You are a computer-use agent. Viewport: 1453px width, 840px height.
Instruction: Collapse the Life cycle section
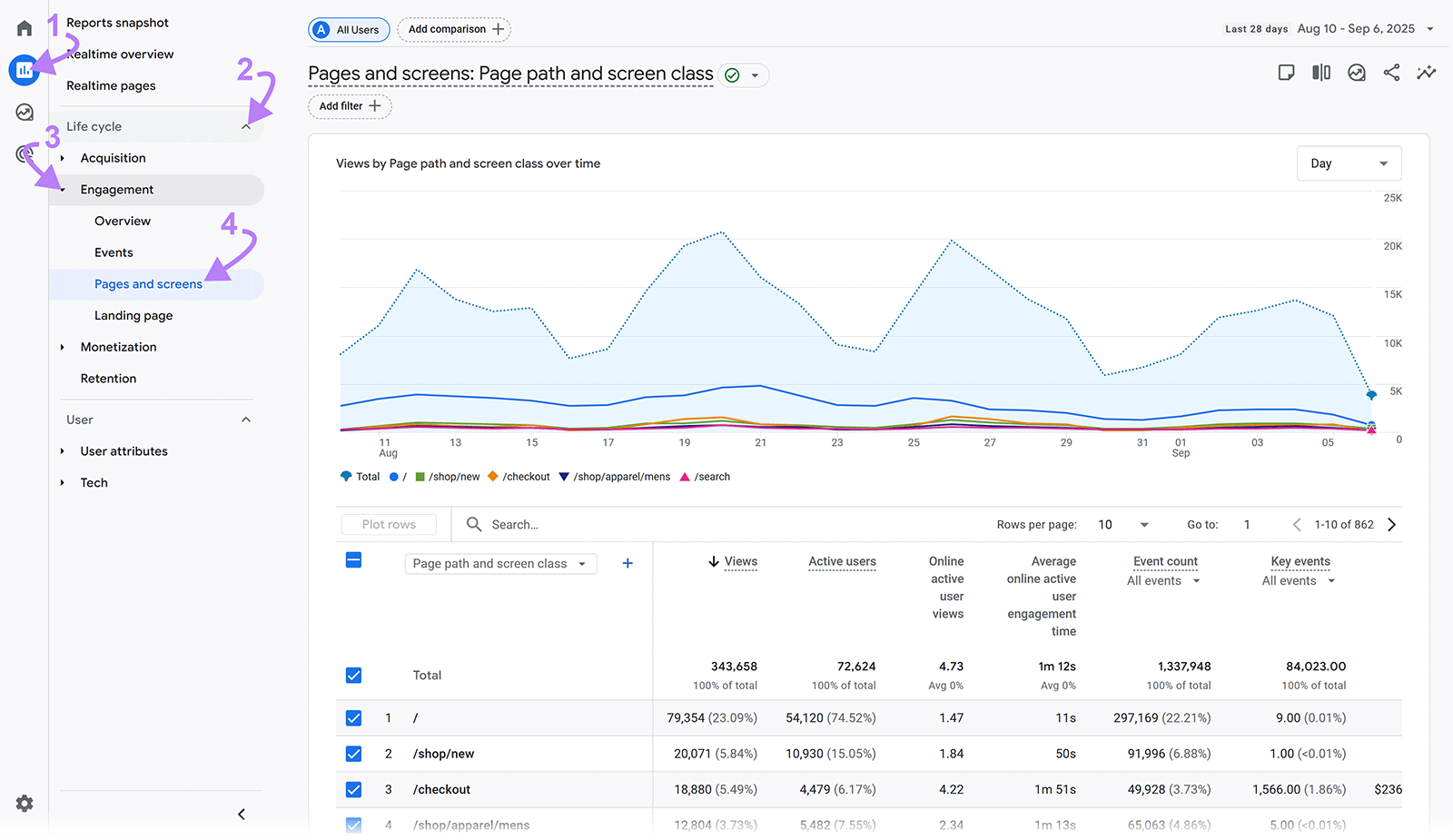click(246, 126)
